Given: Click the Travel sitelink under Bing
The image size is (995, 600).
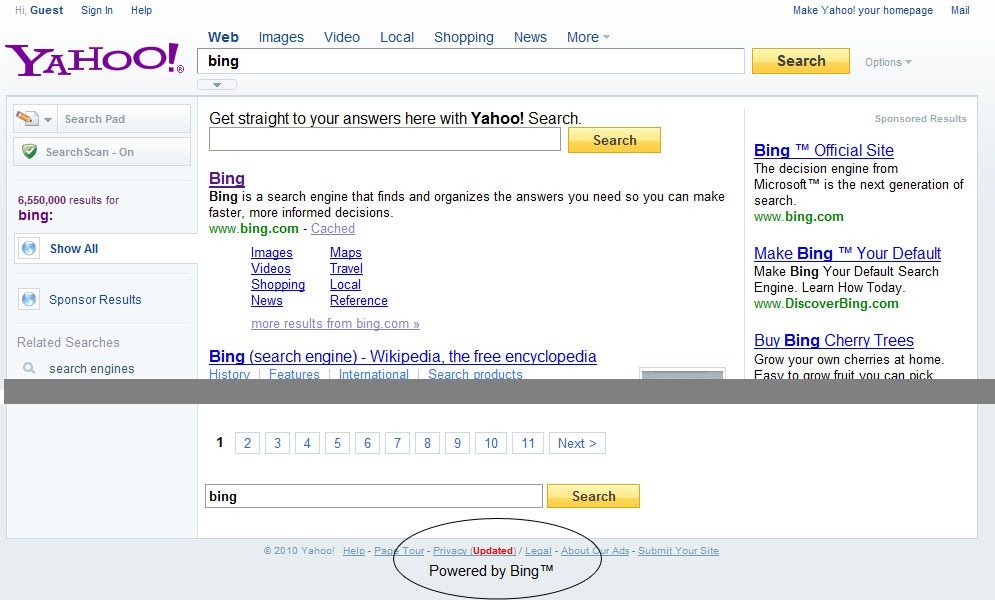Looking at the screenshot, I should pyautogui.click(x=346, y=268).
